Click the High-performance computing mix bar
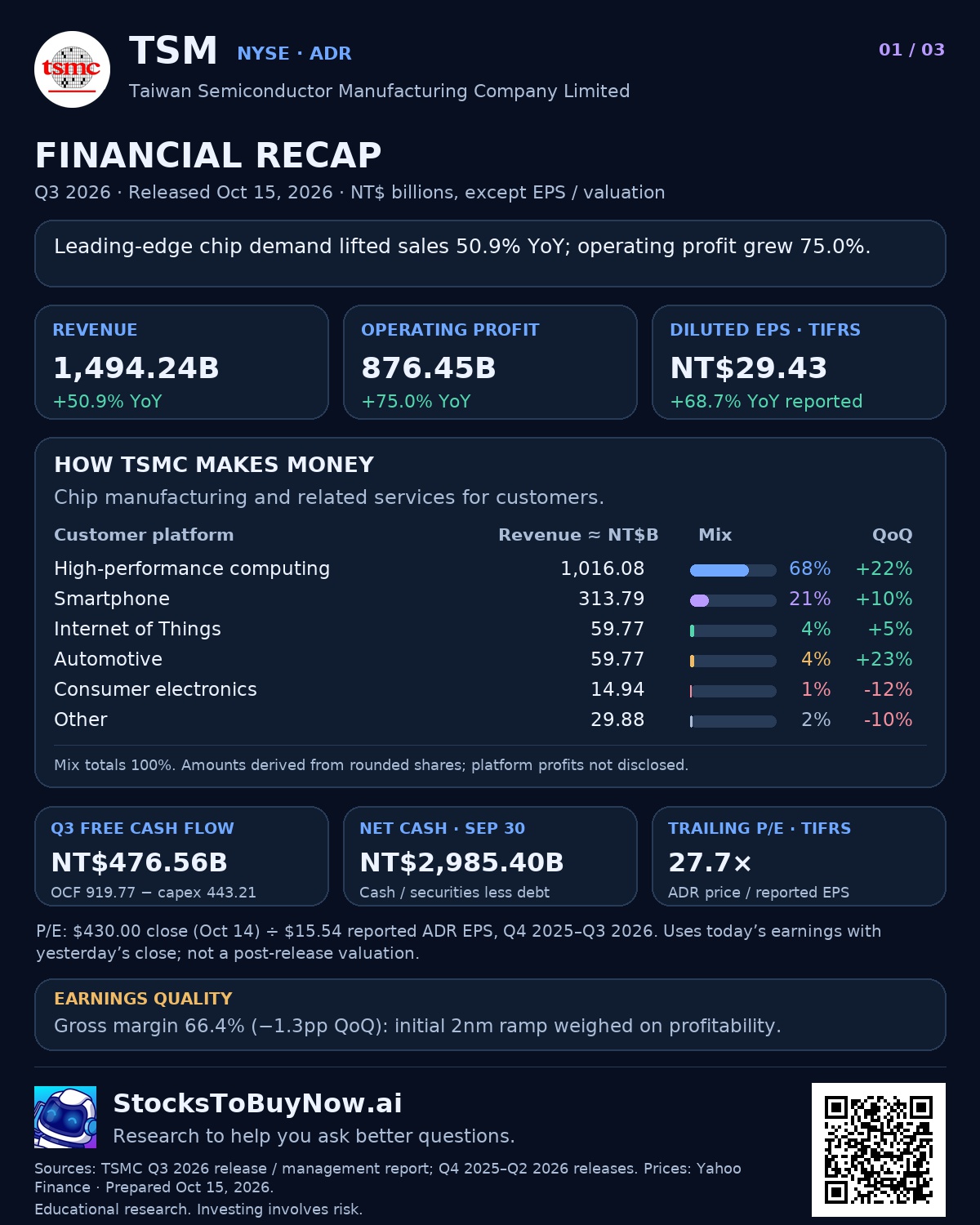The image size is (980, 1225). coord(733,570)
